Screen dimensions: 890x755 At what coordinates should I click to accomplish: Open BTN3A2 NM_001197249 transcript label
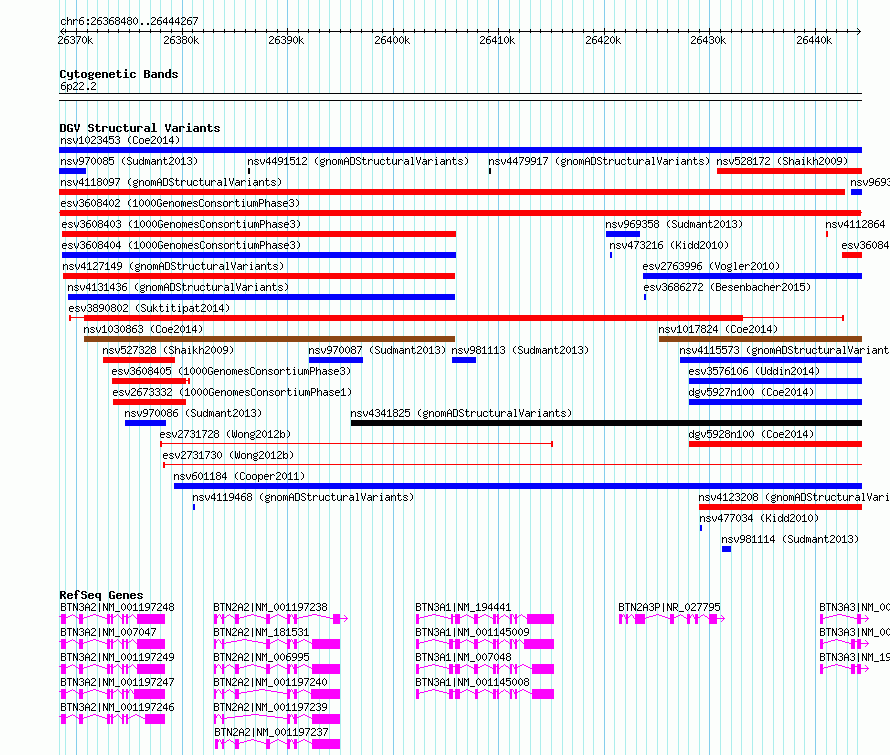(117, 657)
